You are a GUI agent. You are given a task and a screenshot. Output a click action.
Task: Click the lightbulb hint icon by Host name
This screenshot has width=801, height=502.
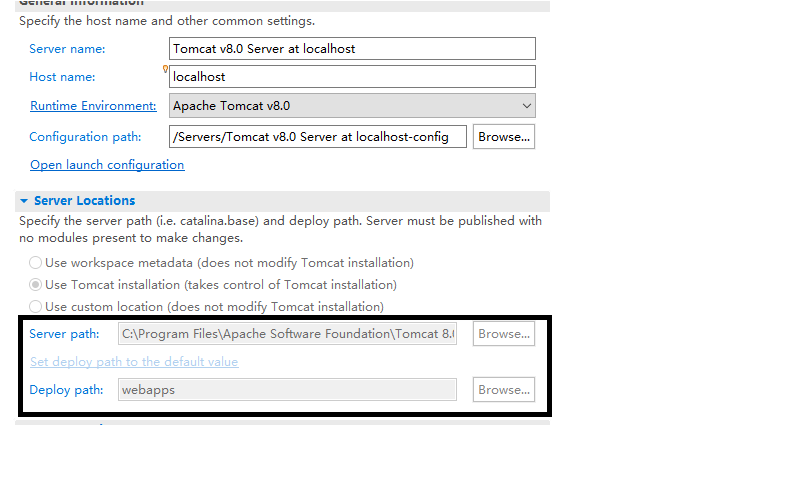tap(165, 69)
